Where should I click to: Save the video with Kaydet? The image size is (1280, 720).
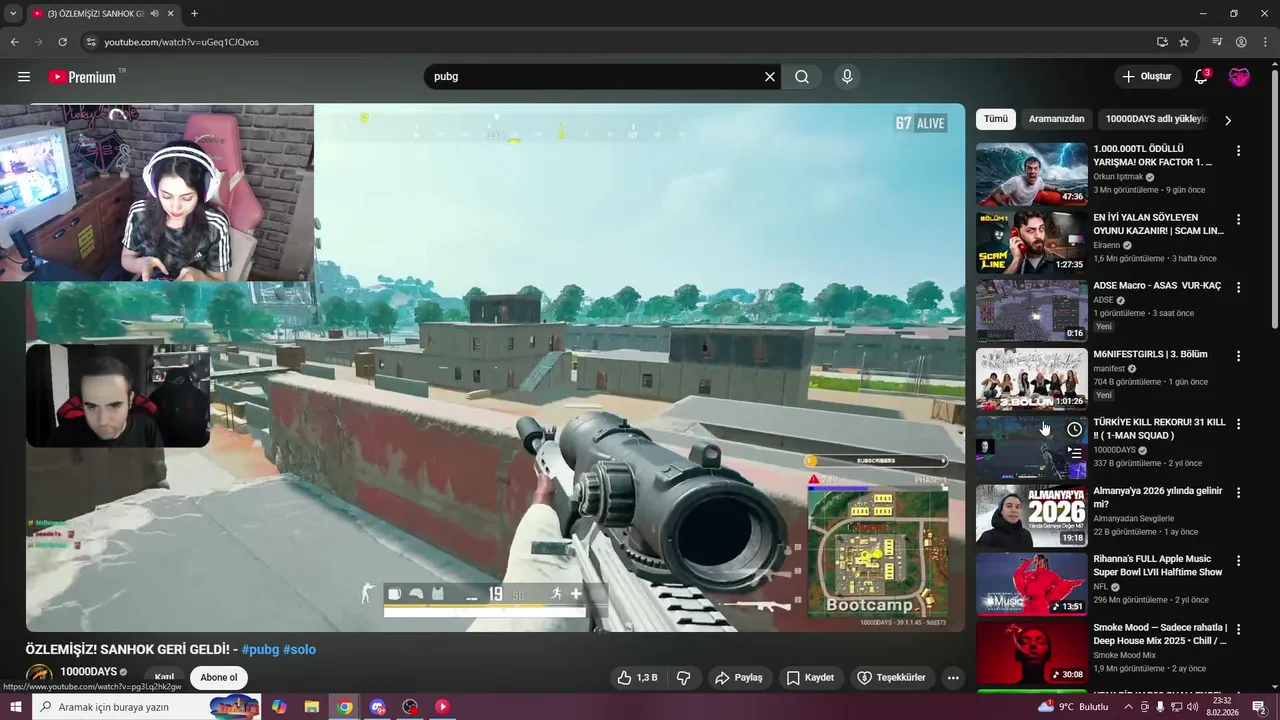tap(810, 677)
